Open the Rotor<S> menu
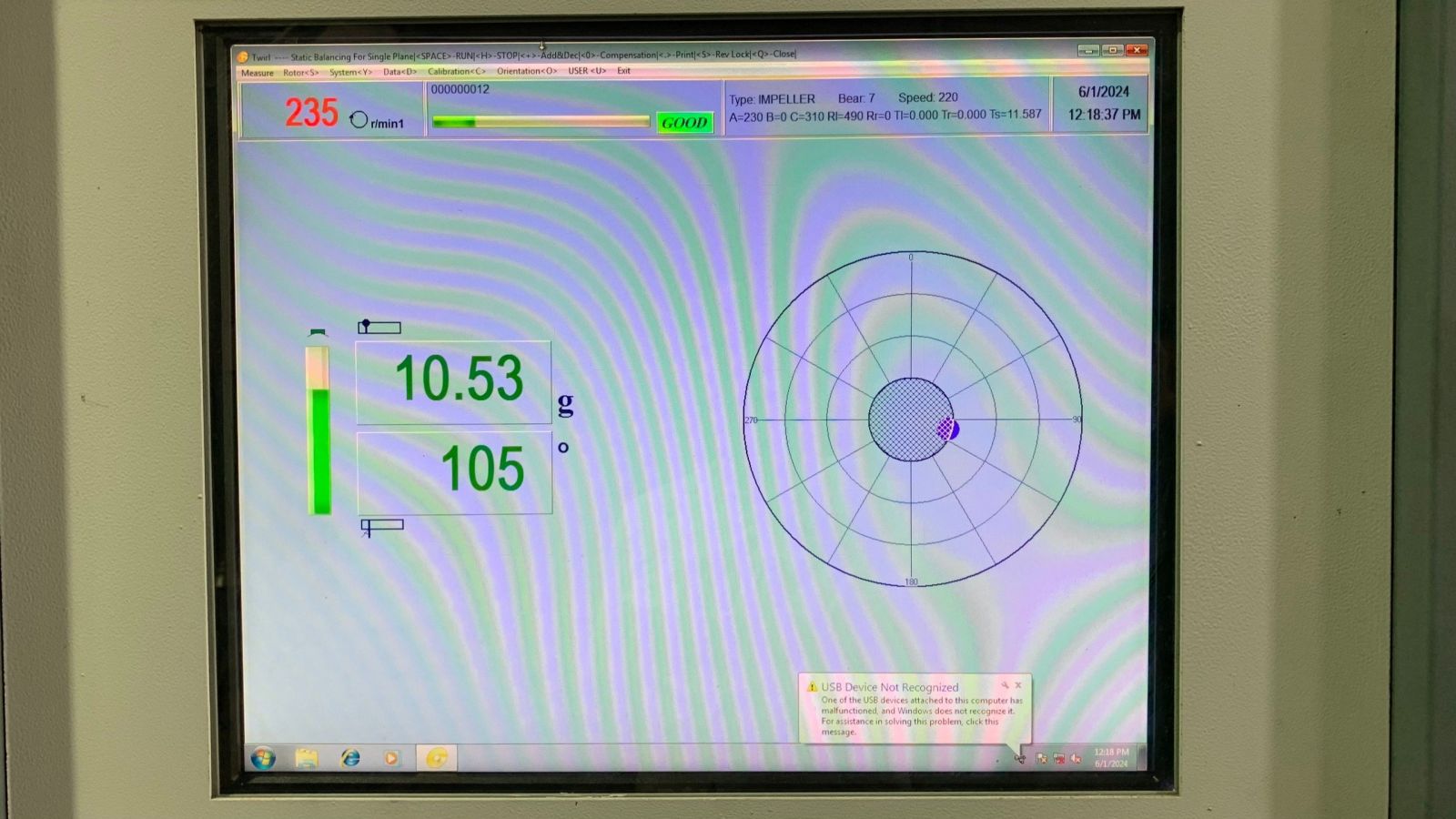1456x819 pixels. pos(300,73)
